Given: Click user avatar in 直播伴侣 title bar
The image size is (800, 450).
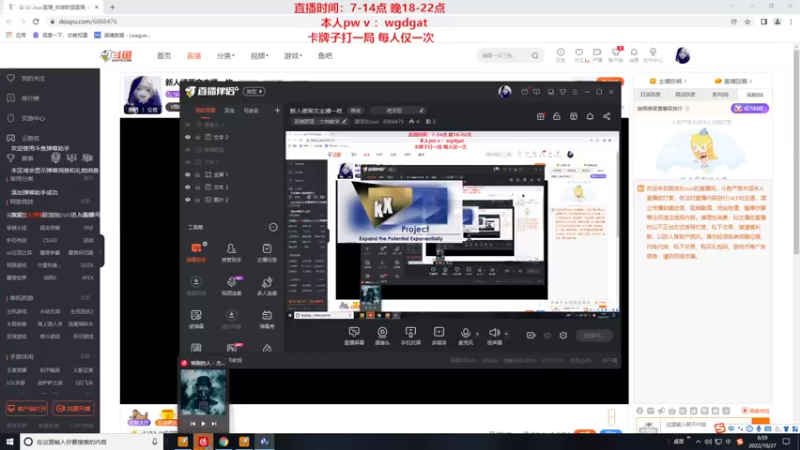Looking at the screenshot, I should 505,91.
